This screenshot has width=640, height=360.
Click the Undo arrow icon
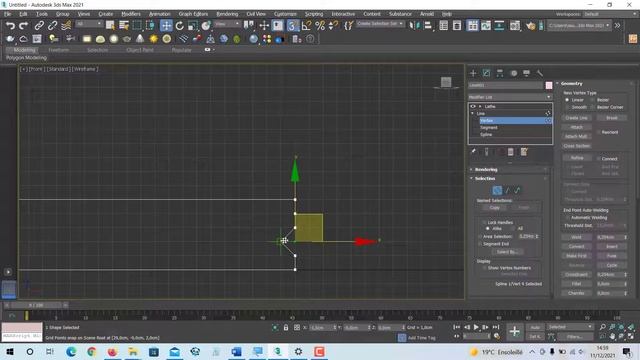pyautogui.click(x=10, y=26)
